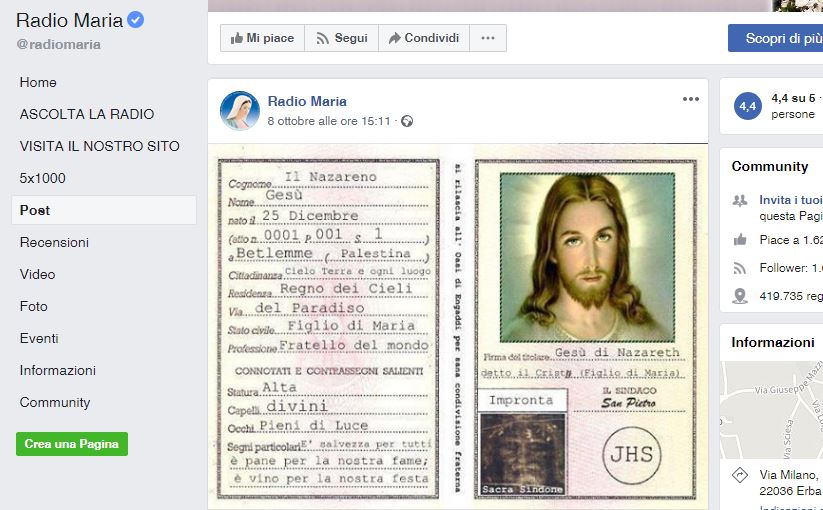Click the 4,4 su 5 rating text
This screenshot has width=823, height=510.
[x=793, y=98]
